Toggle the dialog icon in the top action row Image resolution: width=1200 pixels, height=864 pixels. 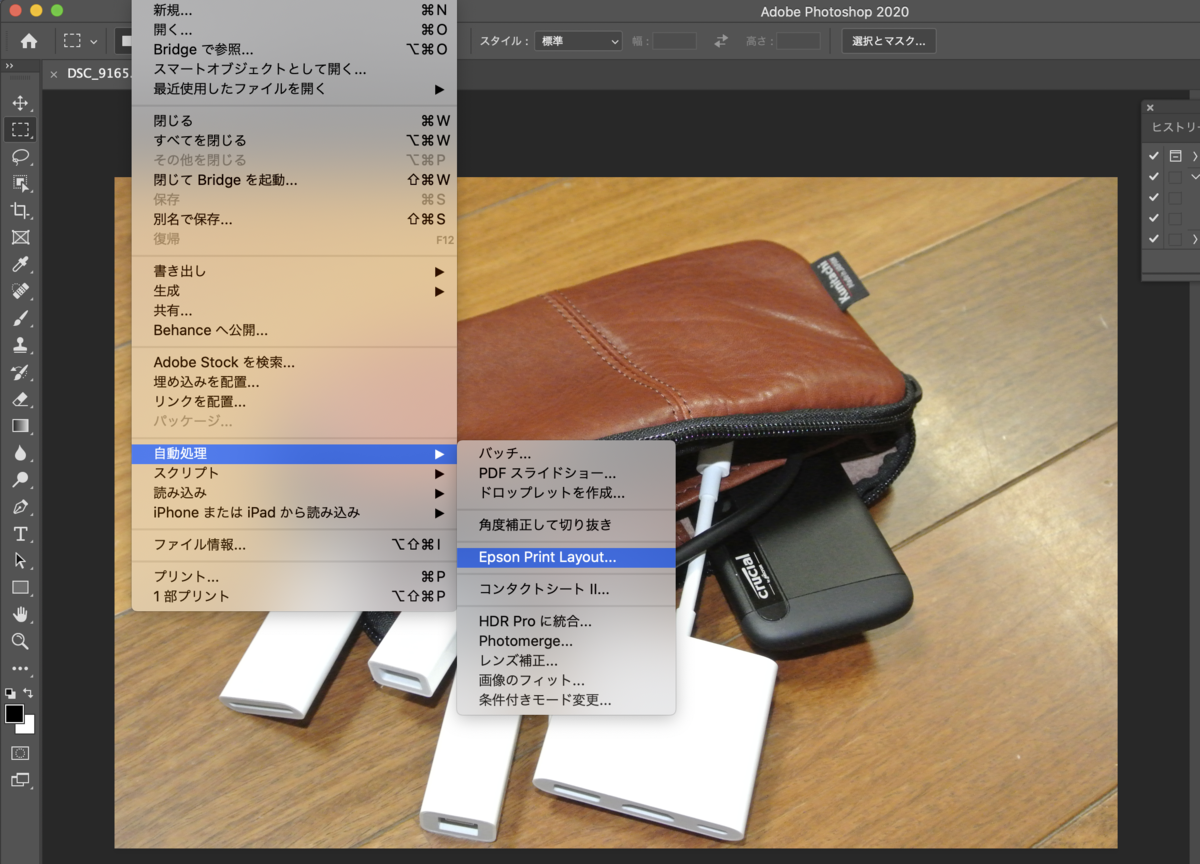click(x=1176, y=156)
